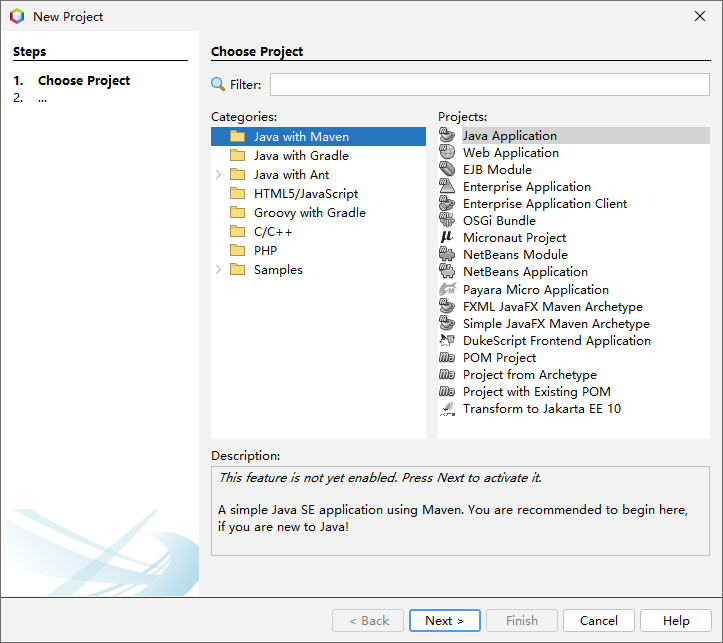
Task: Select FXML JavaFX Maven Archetype entry
Action: (552, 307)
